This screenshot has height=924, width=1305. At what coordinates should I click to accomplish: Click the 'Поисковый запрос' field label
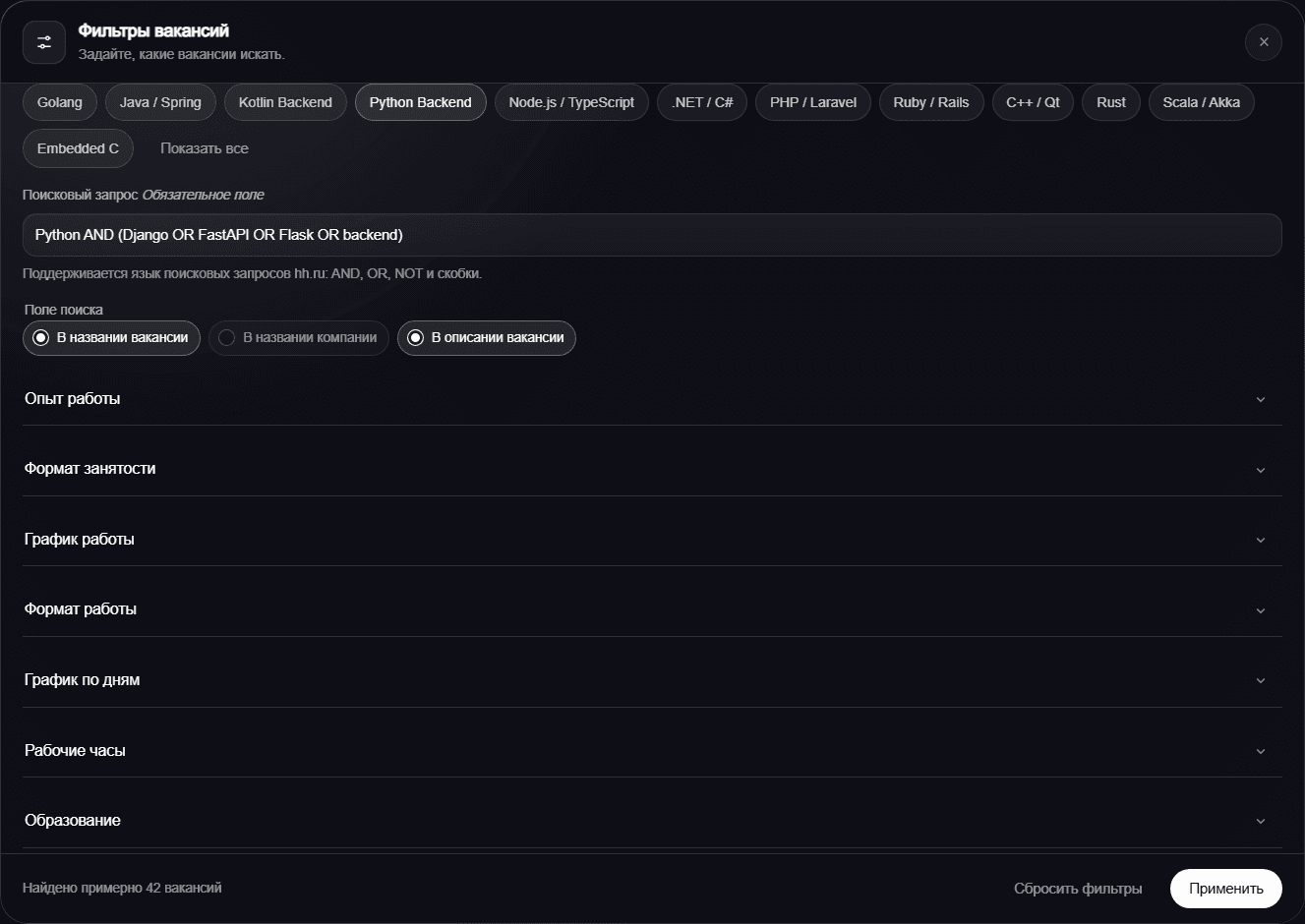click(x=81, y=195)
